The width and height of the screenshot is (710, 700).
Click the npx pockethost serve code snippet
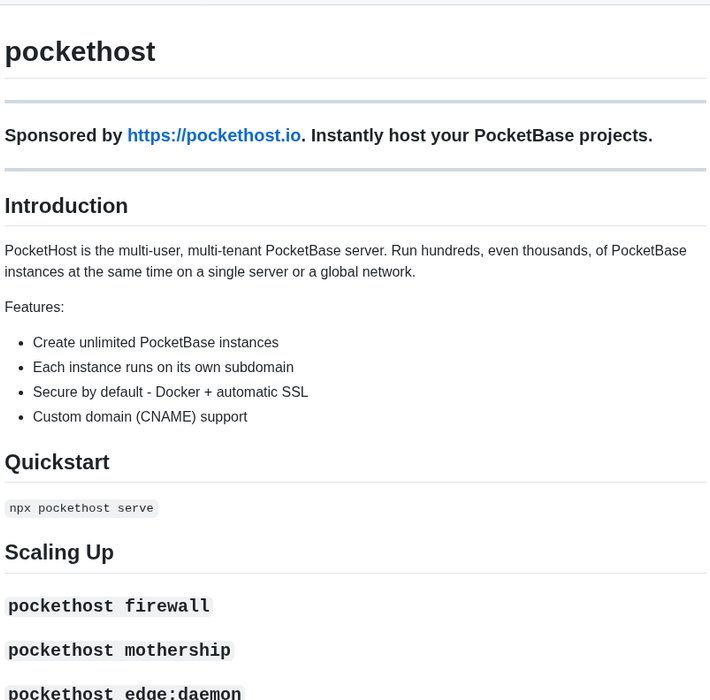[82, 508]
